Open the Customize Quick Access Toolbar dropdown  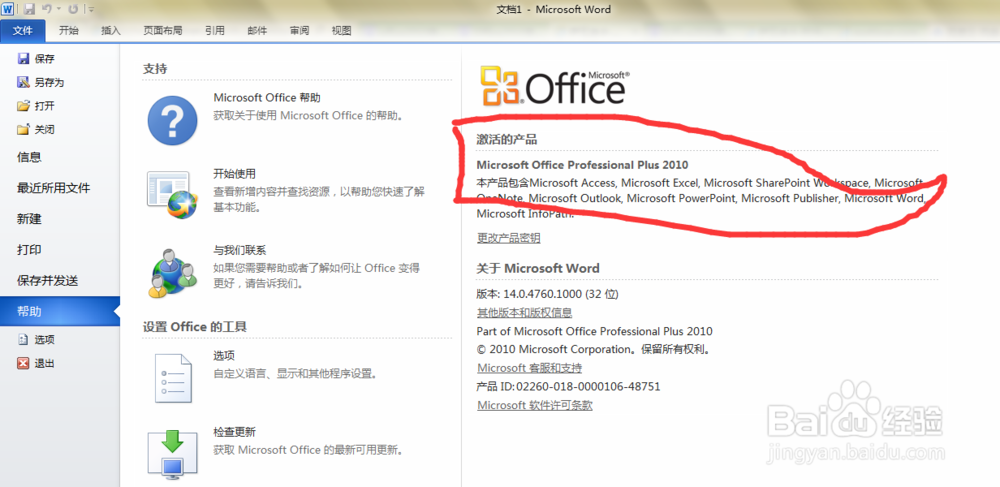click(91, 10)
